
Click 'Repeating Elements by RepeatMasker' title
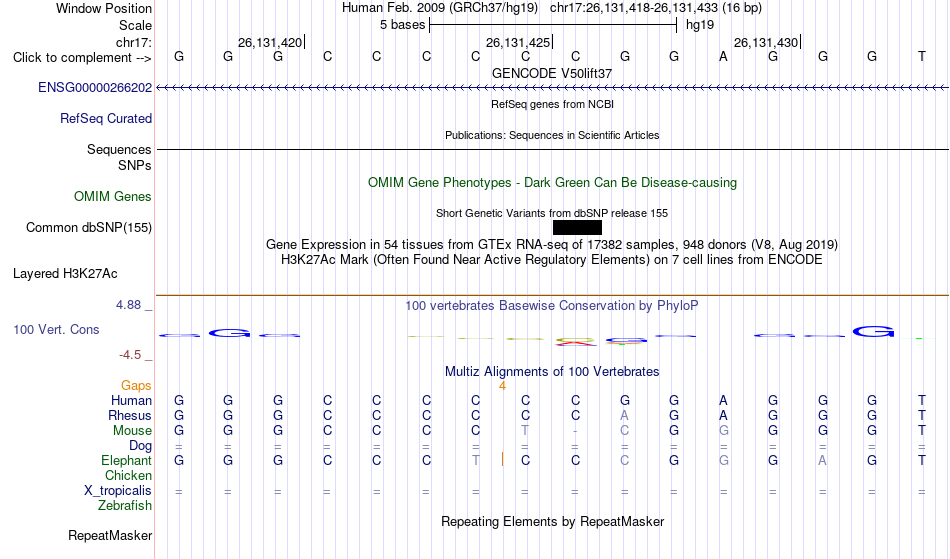click(x=553, y=521)
